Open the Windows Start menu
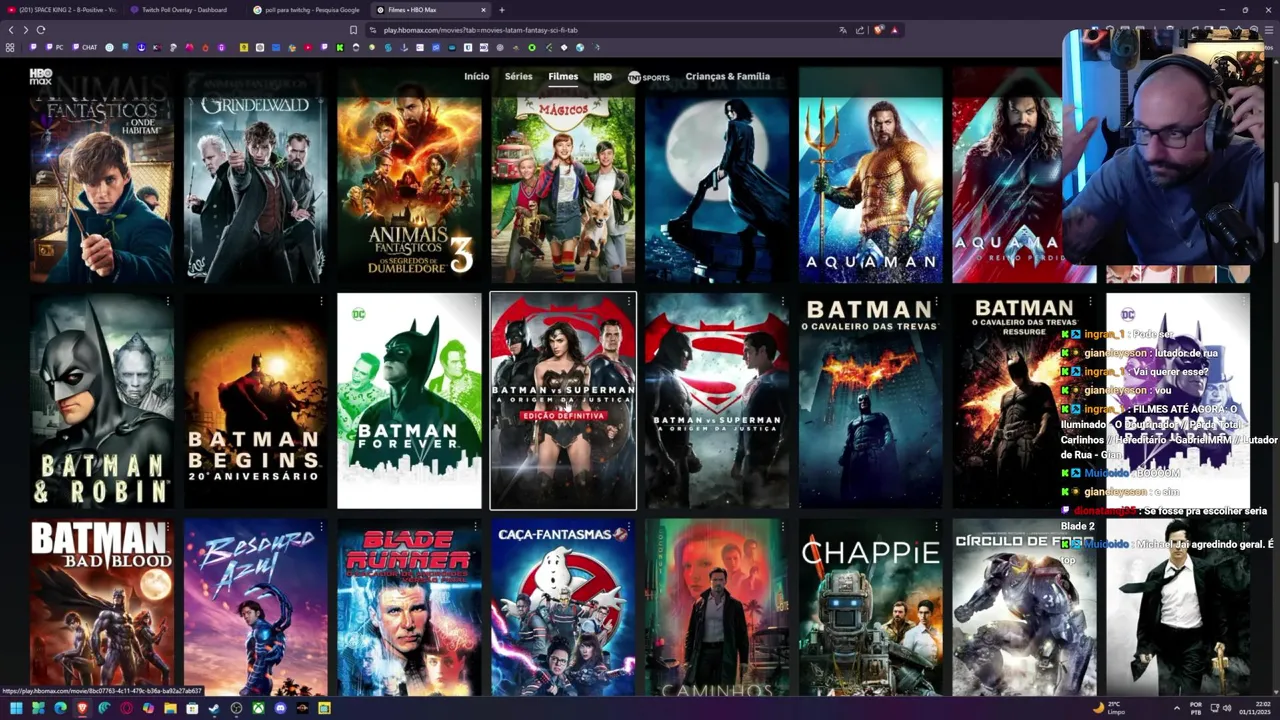Image resolution: width=1280 pixels, height=720 pixels. pyautogui.click(x=16, y=708)
